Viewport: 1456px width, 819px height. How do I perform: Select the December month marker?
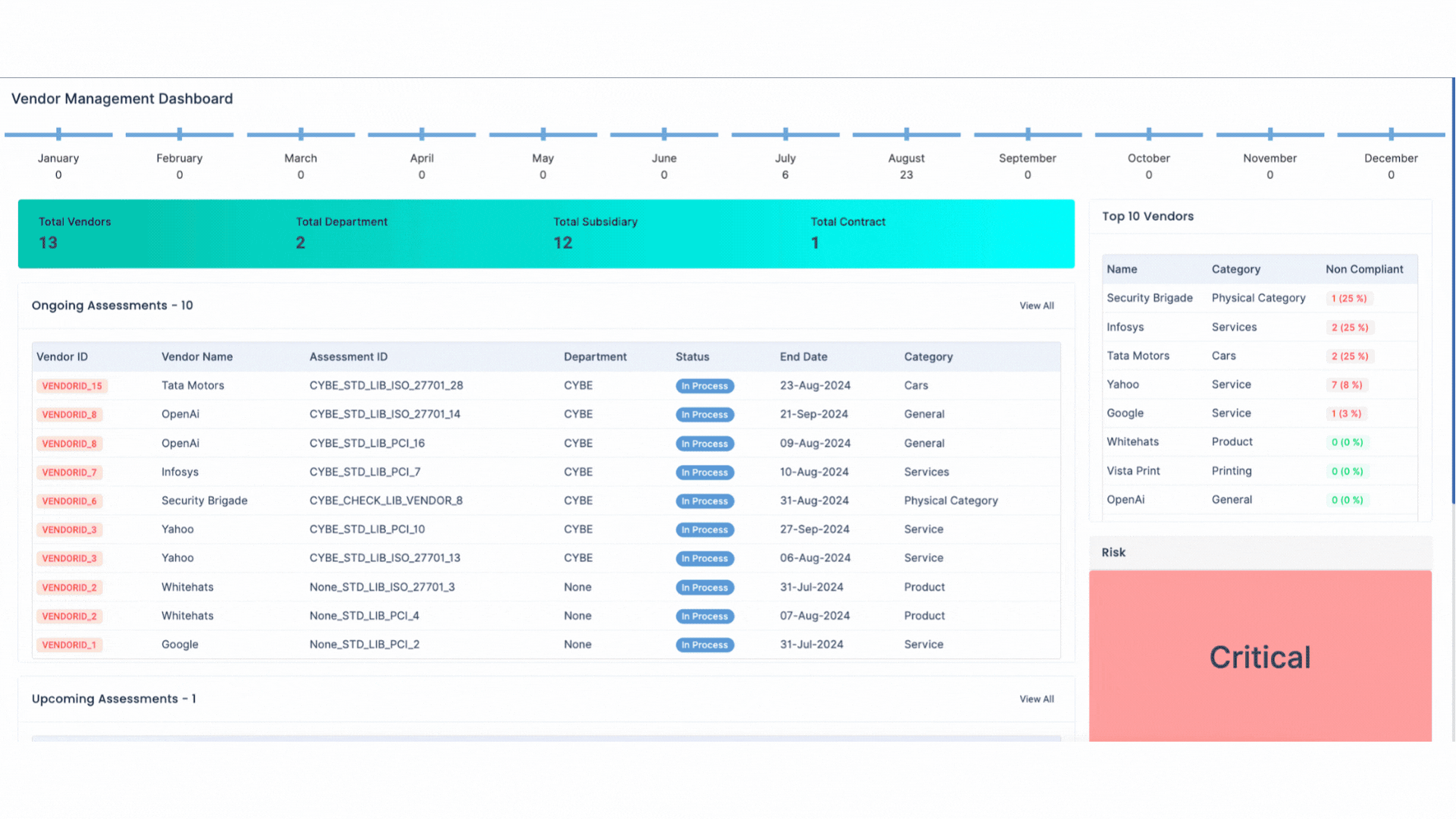point(1391,135)
